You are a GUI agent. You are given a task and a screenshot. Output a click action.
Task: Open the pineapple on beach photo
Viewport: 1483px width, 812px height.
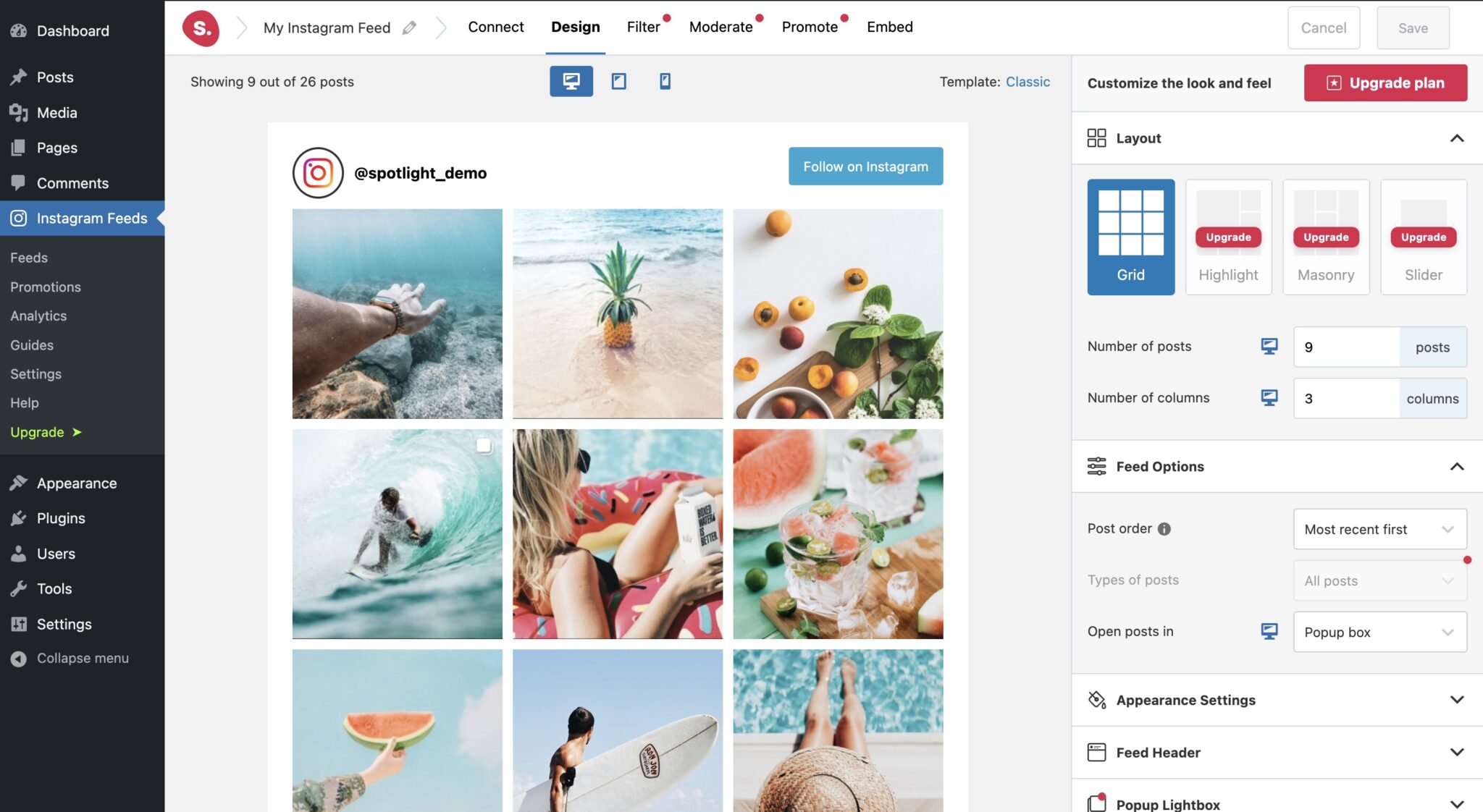coord(618,313)
